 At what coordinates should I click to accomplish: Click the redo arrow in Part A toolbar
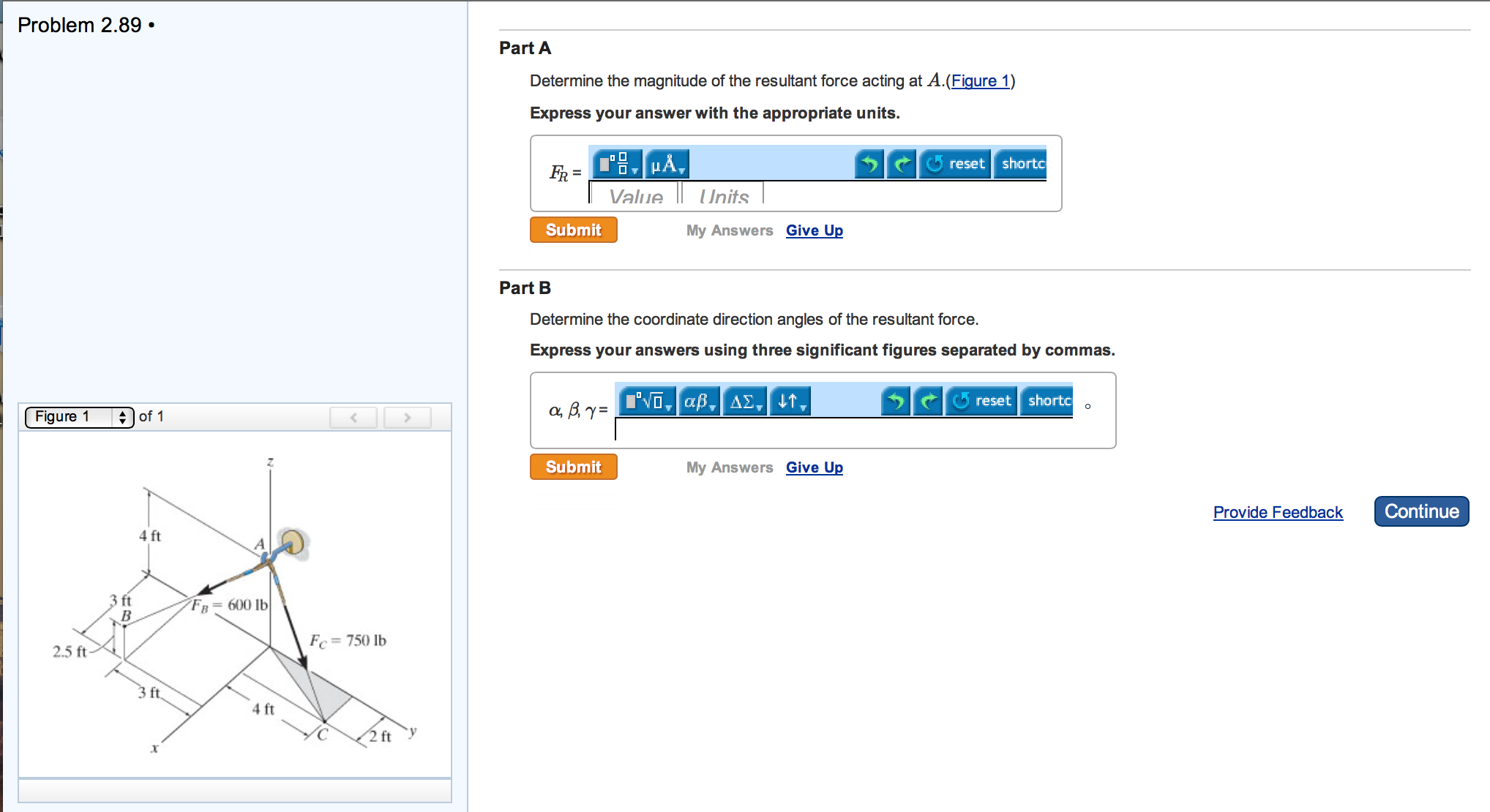[x=902, y=164]
